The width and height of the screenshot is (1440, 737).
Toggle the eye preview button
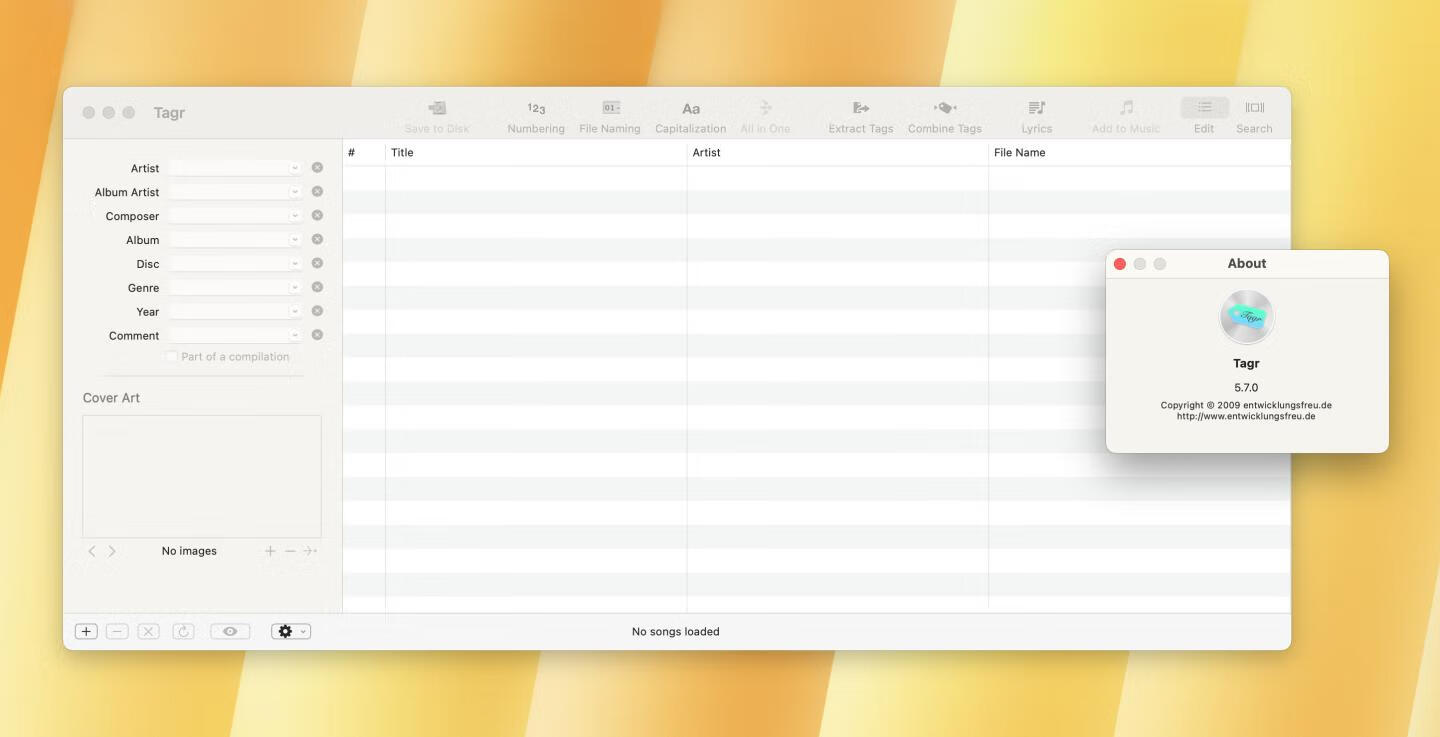coord(230,632)
